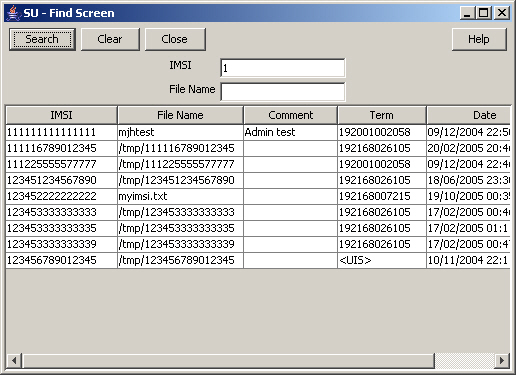Maximize the SU - Find Screen window
Screen dimensions: 516x375
pos(484,13)
